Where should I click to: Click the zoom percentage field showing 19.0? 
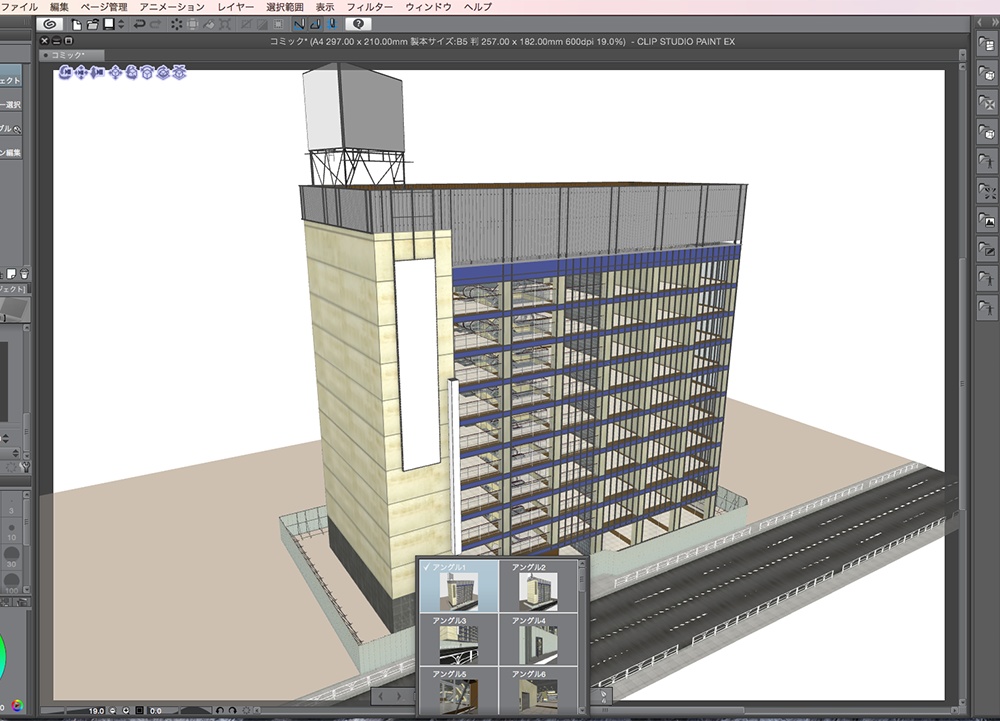[96, 710]
